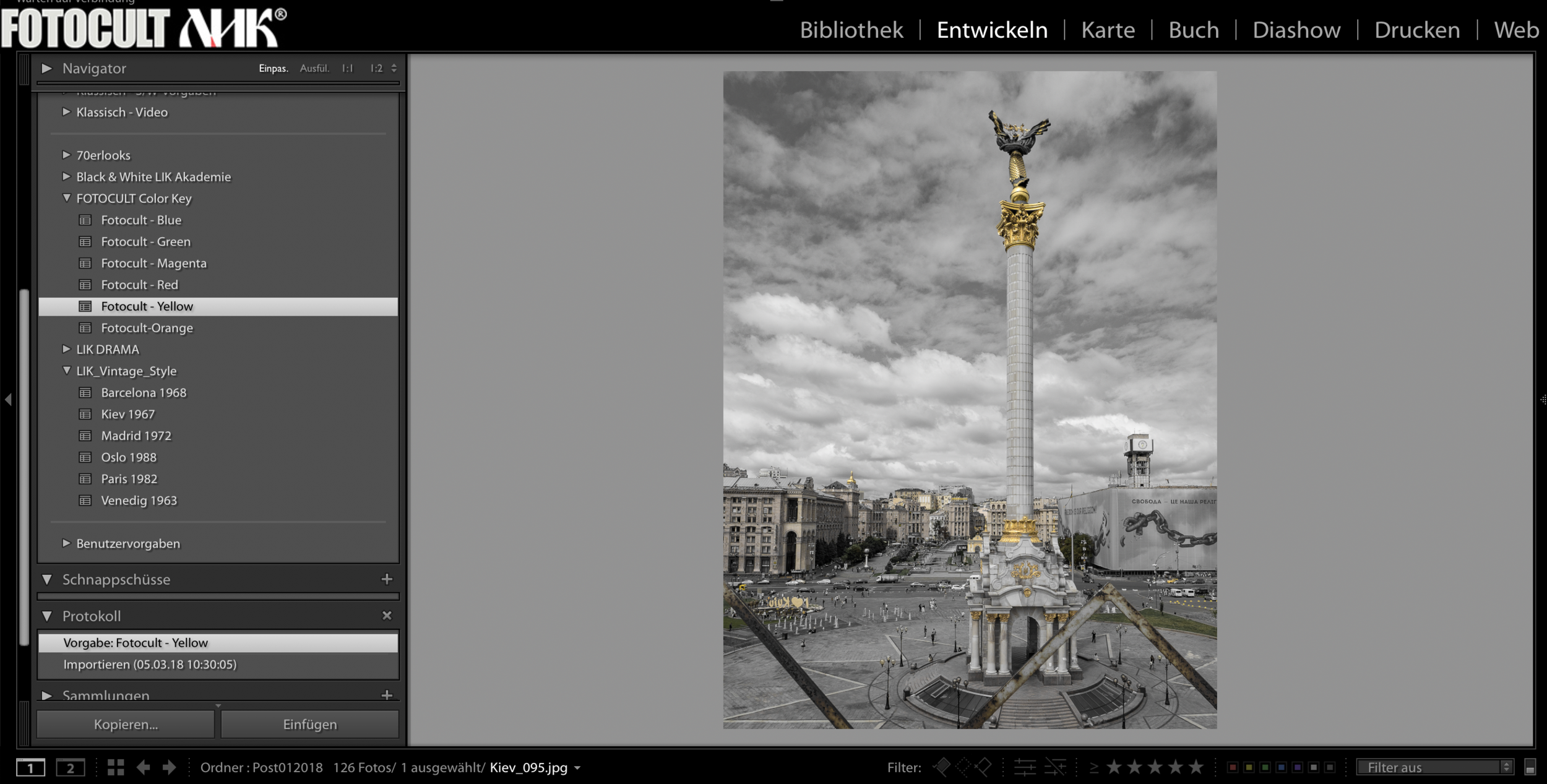Toggle the Navigator panel disclosure triangle

pyautogui.click(x=47, y=69)
